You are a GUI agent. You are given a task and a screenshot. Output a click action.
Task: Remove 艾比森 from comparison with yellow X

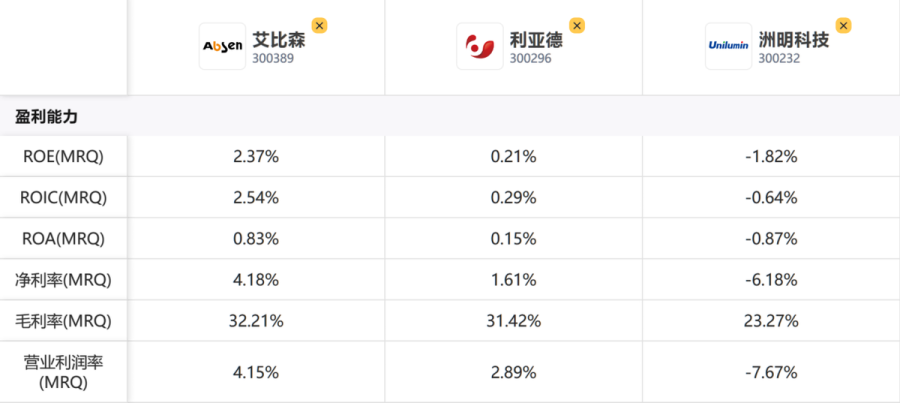[320, 26]
